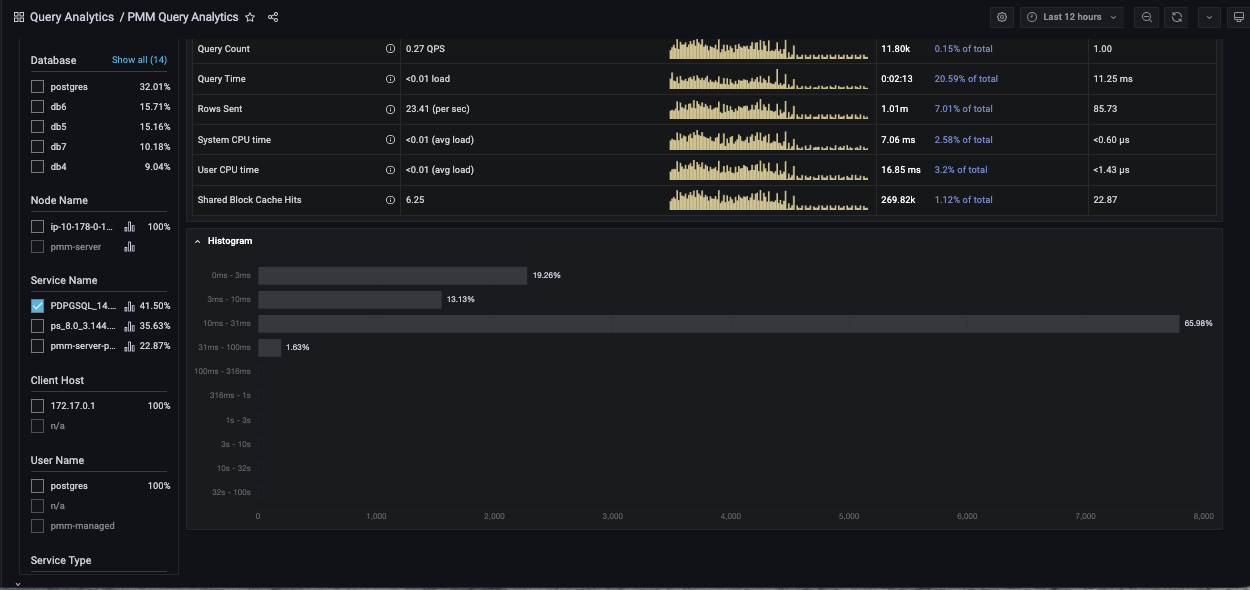Open the Last 12 hours time picker
Screen dimensions: 1250x590
(1072, 17)
